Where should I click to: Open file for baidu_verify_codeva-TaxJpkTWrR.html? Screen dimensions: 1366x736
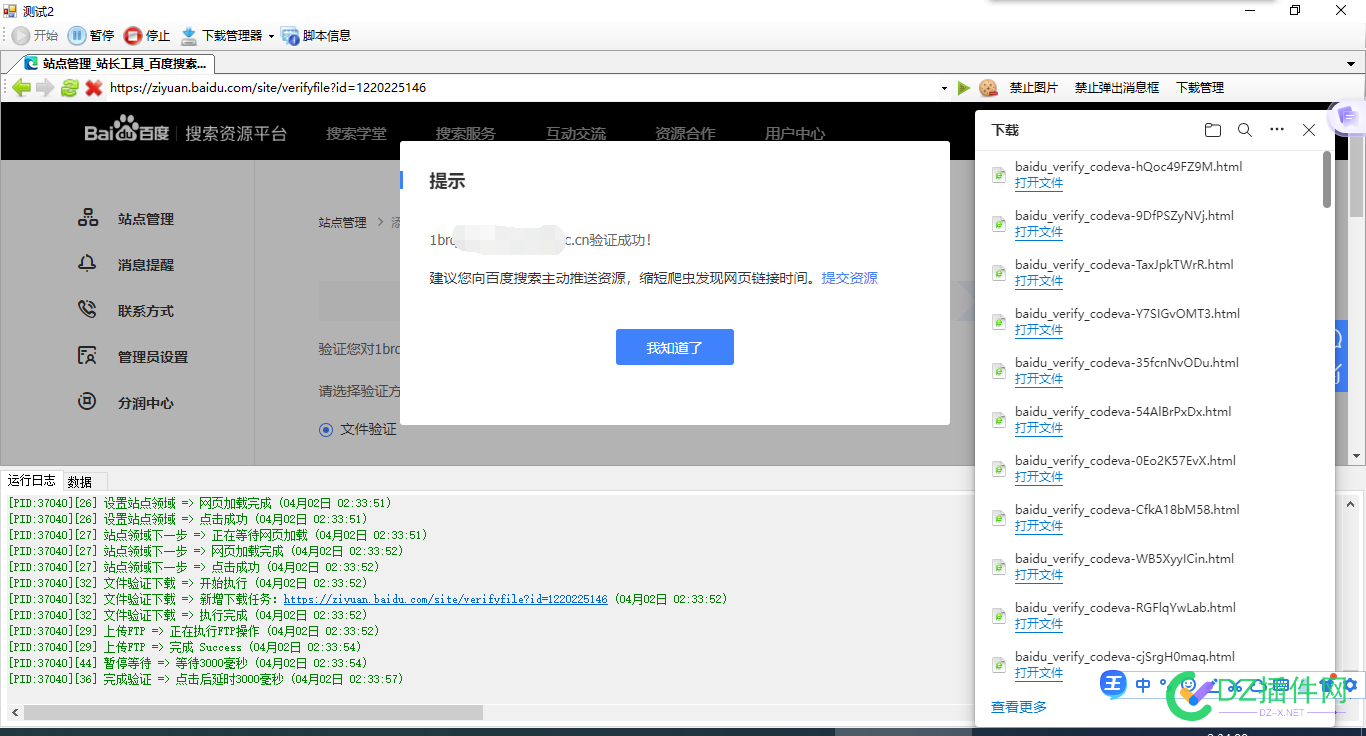[x=1039, y=281]
